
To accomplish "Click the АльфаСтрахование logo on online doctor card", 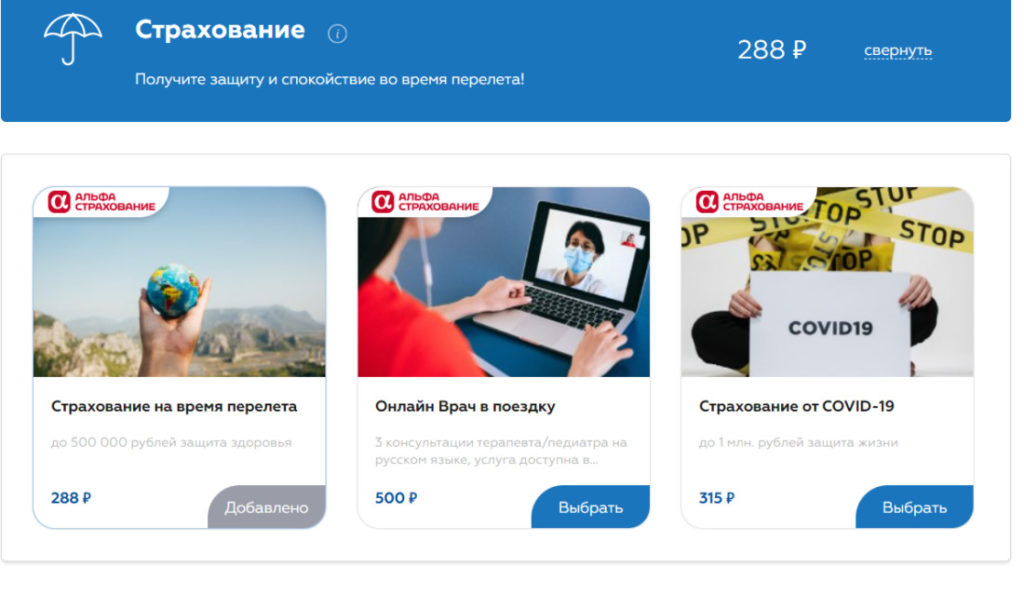I will pyautogui.click(x=426, y=201).
